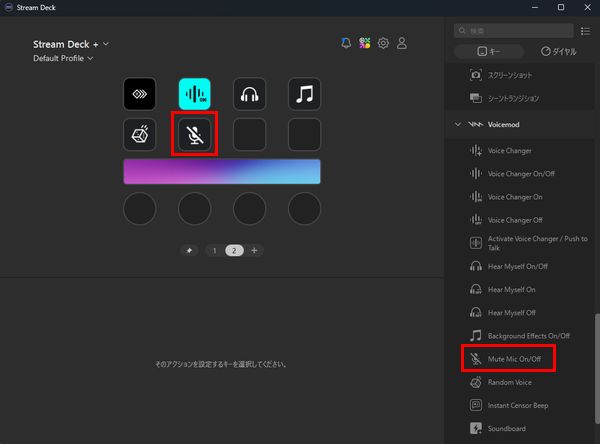
Task: Switch to page 2
Action: (234, 251)
